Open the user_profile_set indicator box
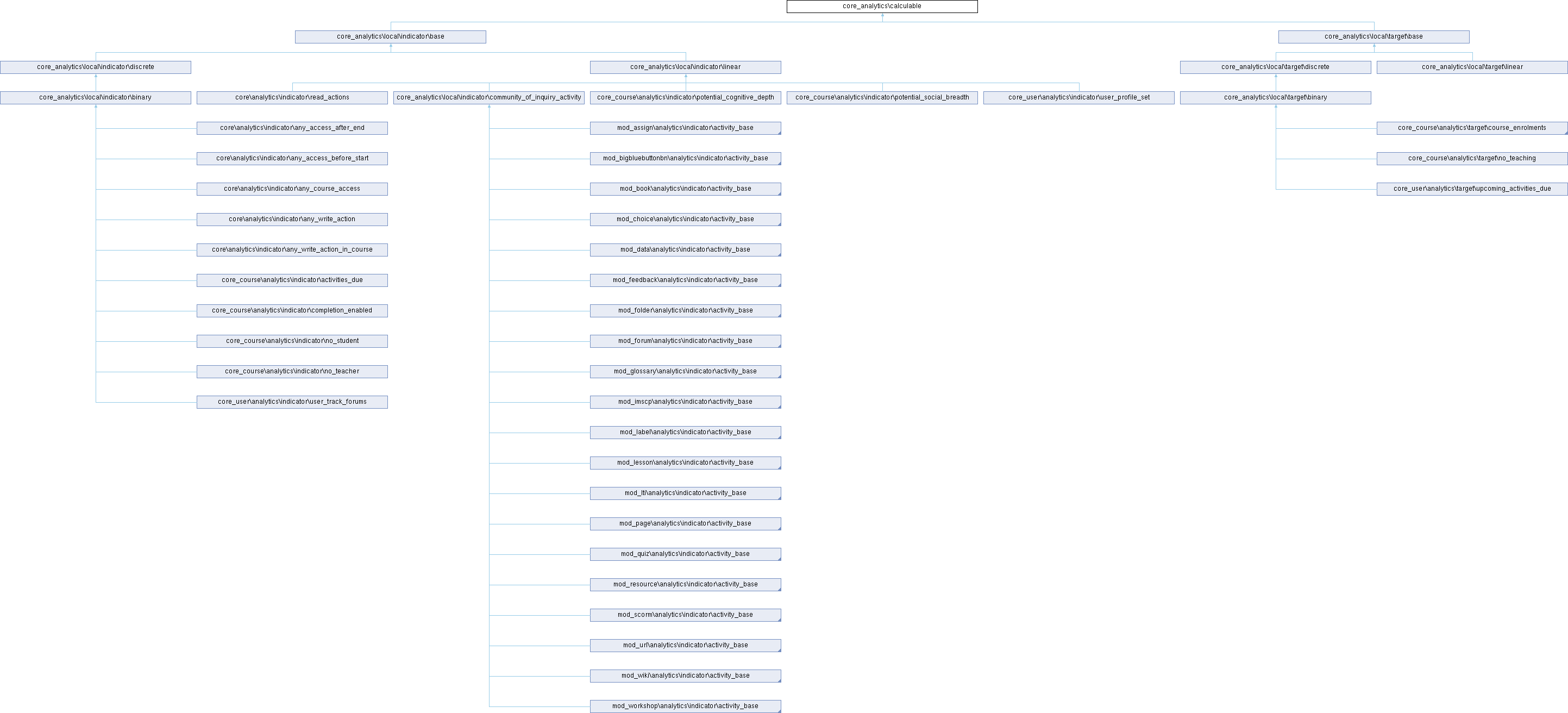Screen dimensions: 1568x713 click(x=1078, y=97)
